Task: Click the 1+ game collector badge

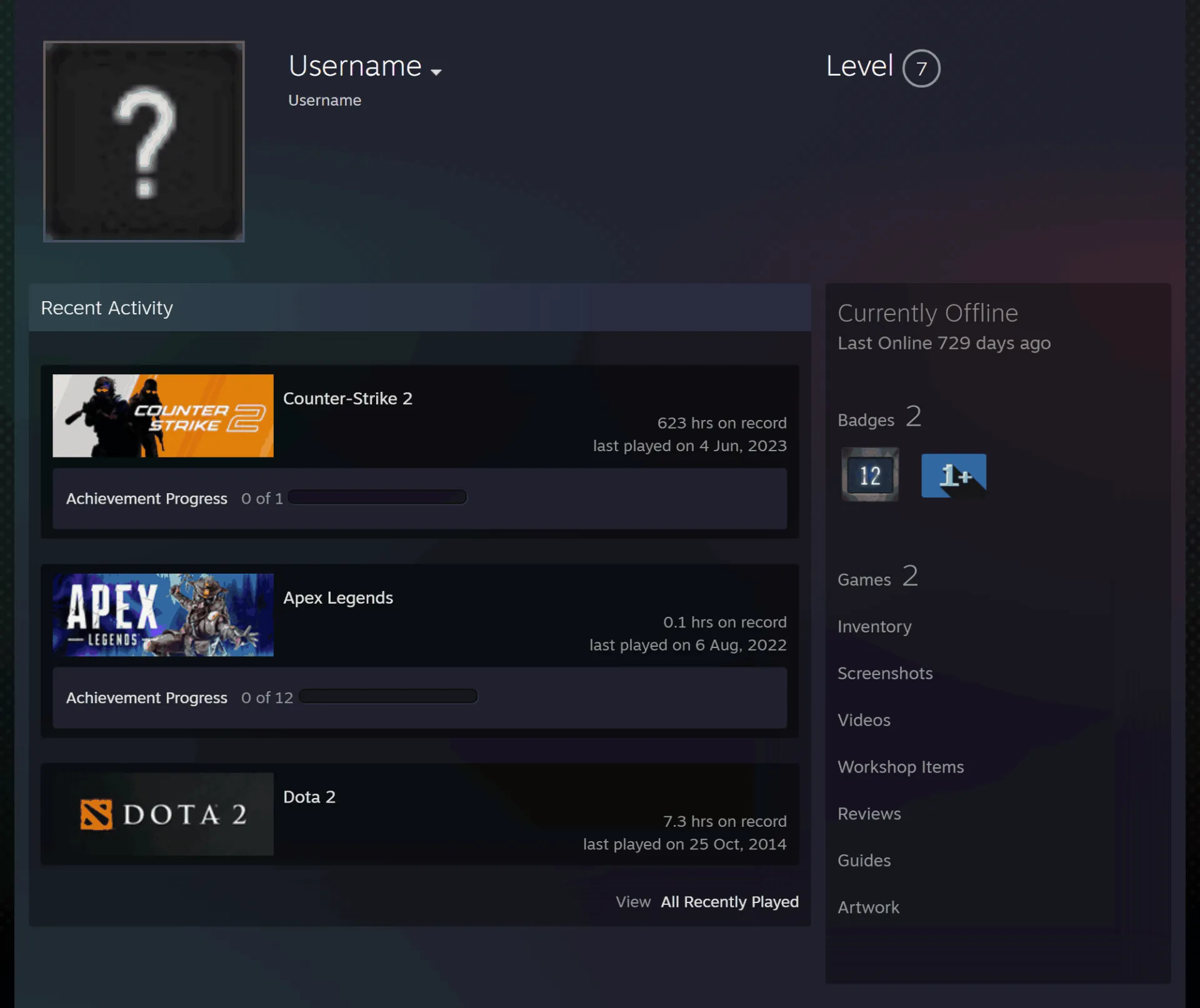Action: coord(954,476)
